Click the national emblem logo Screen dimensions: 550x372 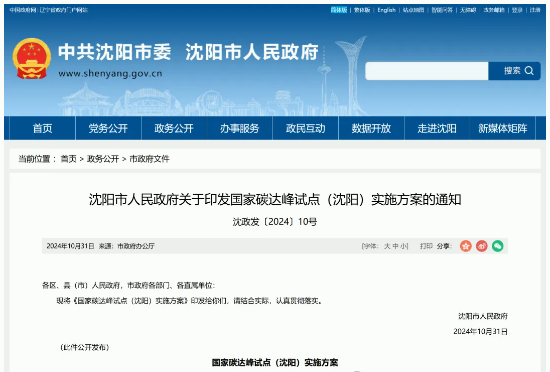pos(32,58)
